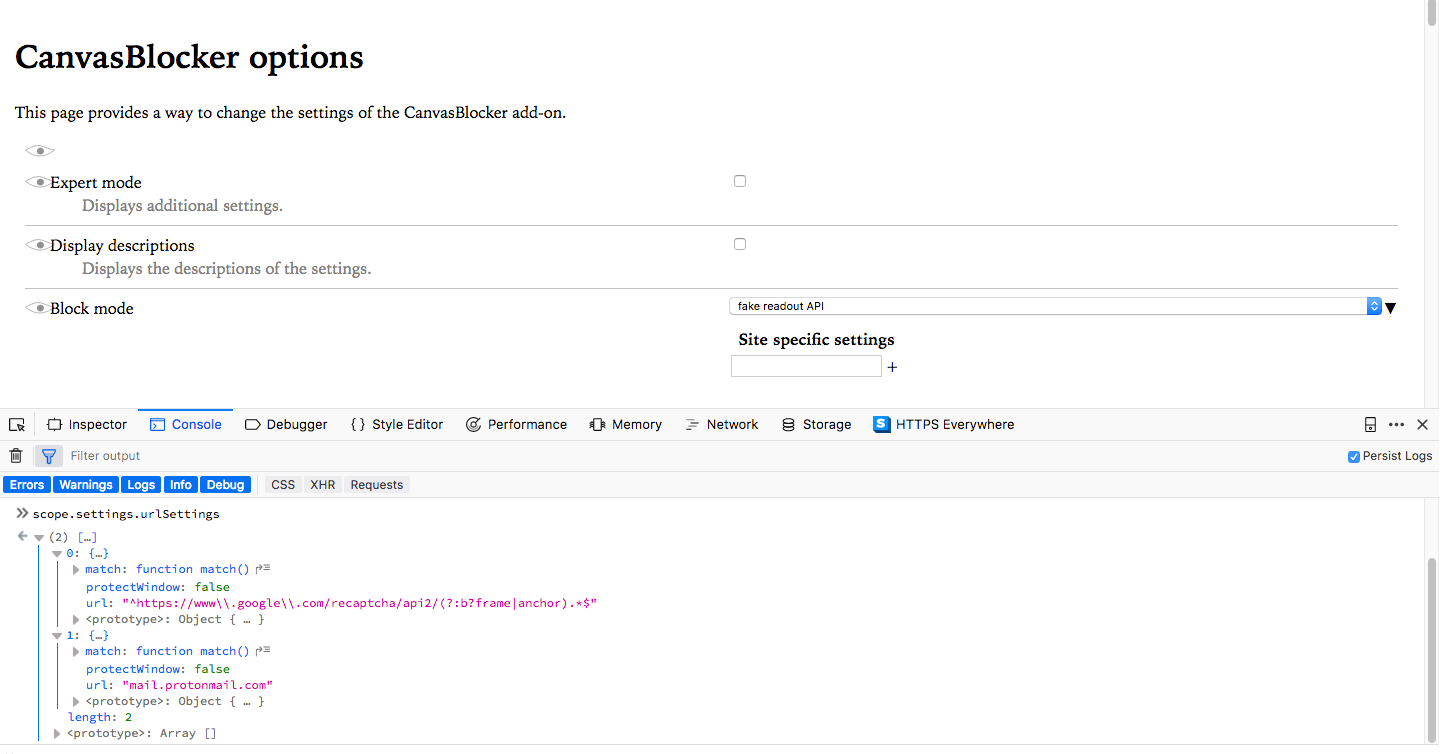
Task: Click the plus icon to add site setting
Action: pos(892,367)
